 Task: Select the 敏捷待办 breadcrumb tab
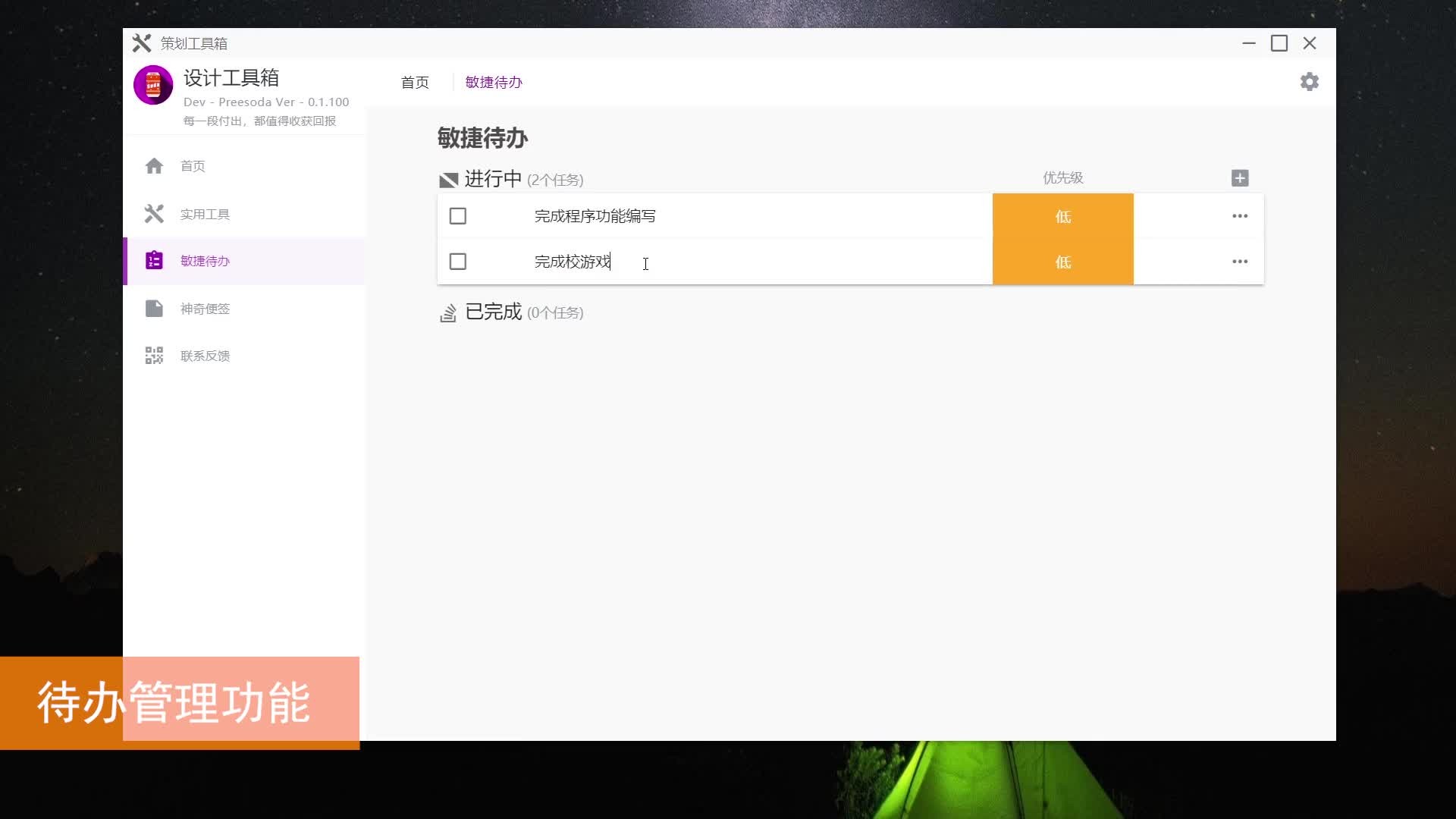tap(494, 82)
